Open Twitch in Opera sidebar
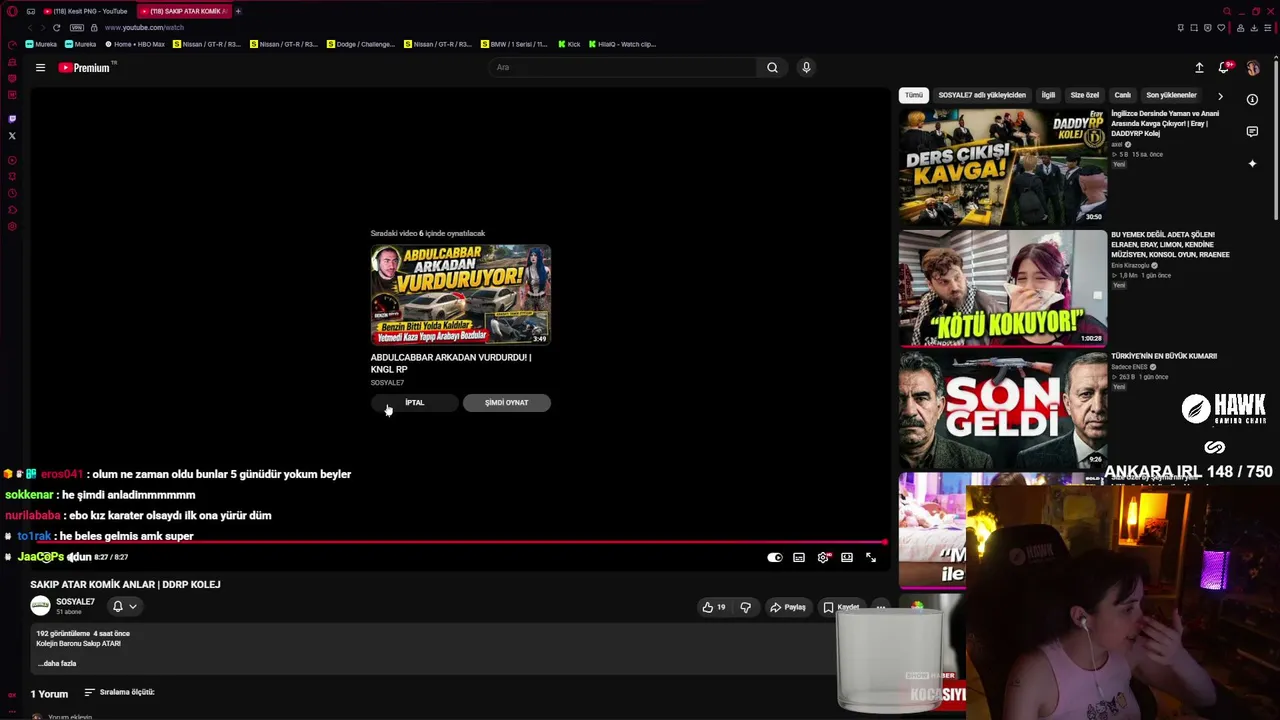1280x720 pixels. tap(12, 119)
